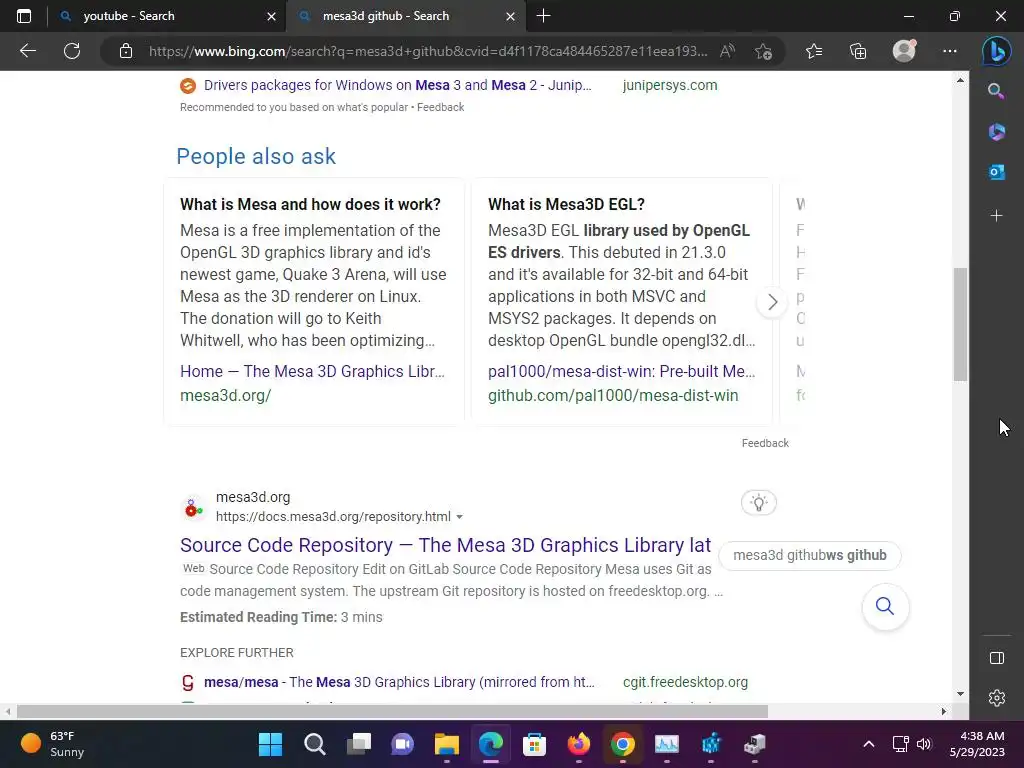The height and width of the screenshot is (768, 1024).
Task: Open Outlook from the sidebar
Action: [x=996, y=172]
